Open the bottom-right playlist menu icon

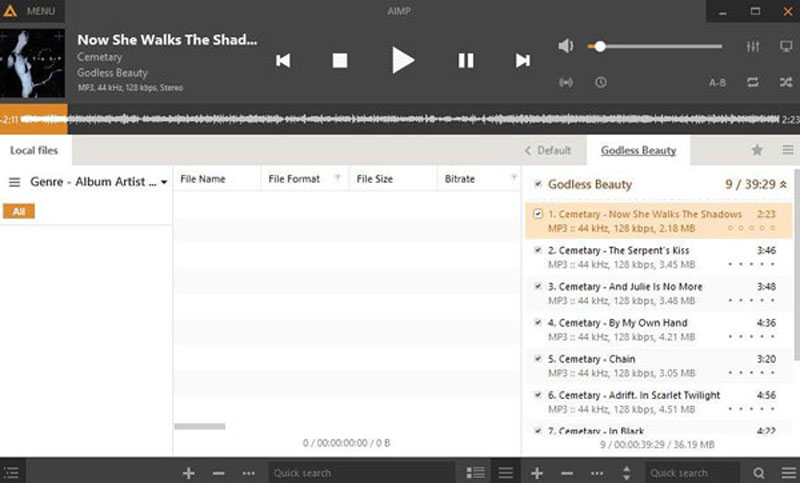[789, 473]
